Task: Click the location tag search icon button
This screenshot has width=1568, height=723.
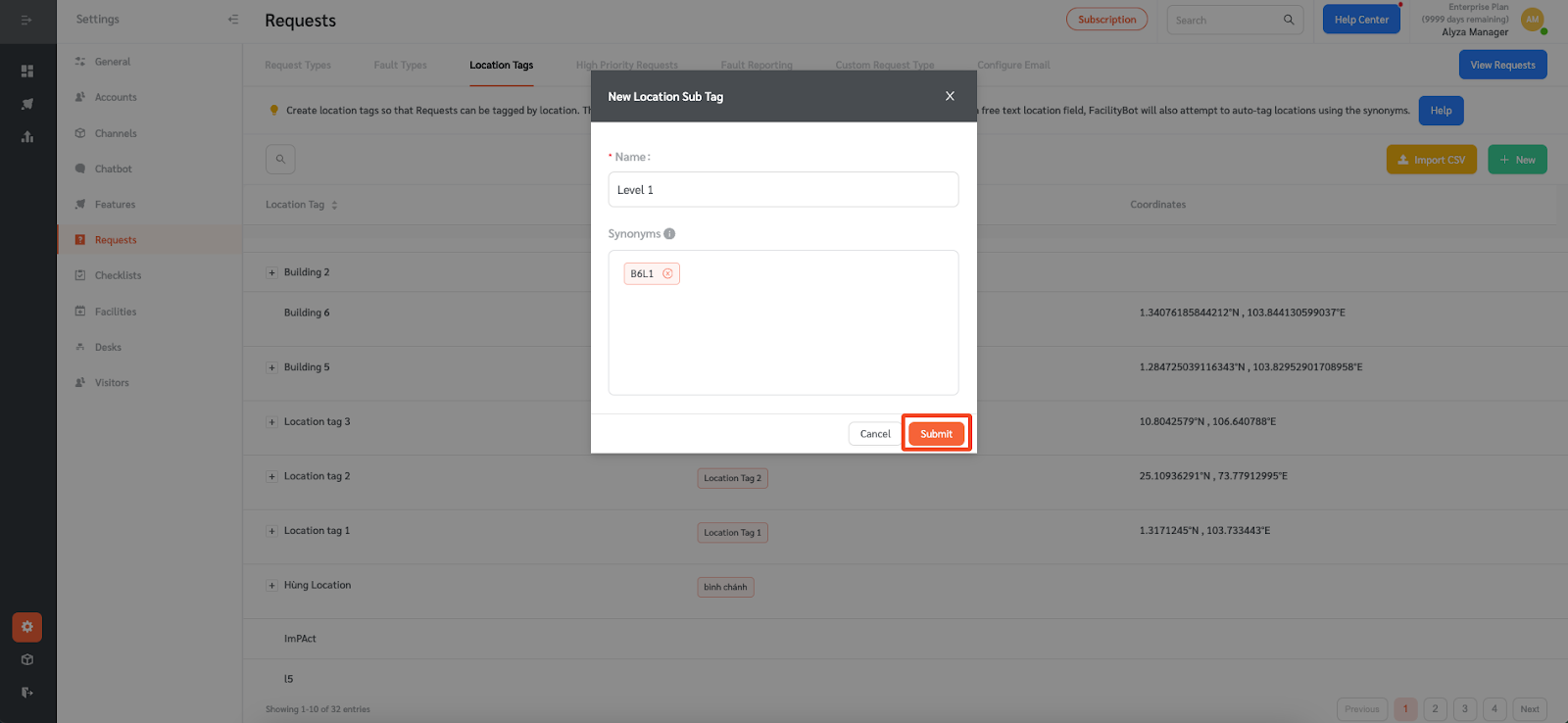Action: (x=280, y=160)
